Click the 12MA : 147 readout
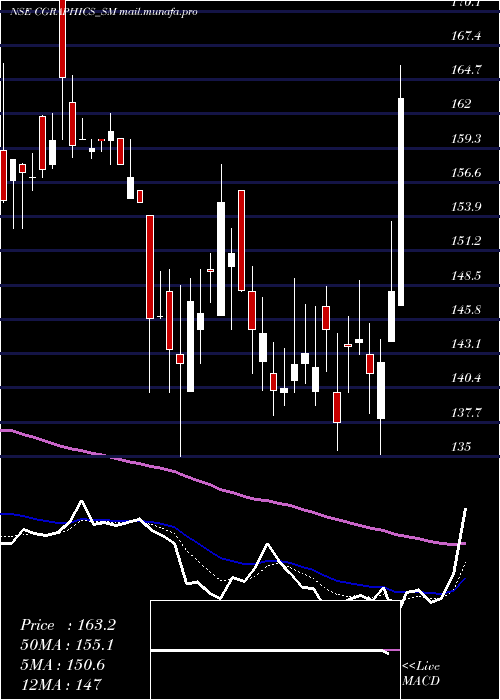 click(x=61, y=684)
